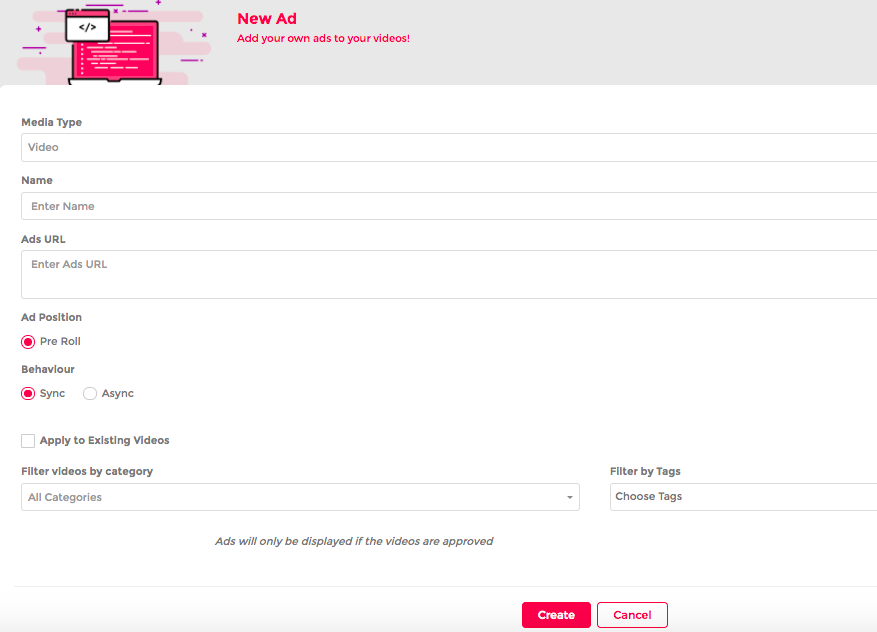
Task: Click the </> code window icon
Action: 87,27
